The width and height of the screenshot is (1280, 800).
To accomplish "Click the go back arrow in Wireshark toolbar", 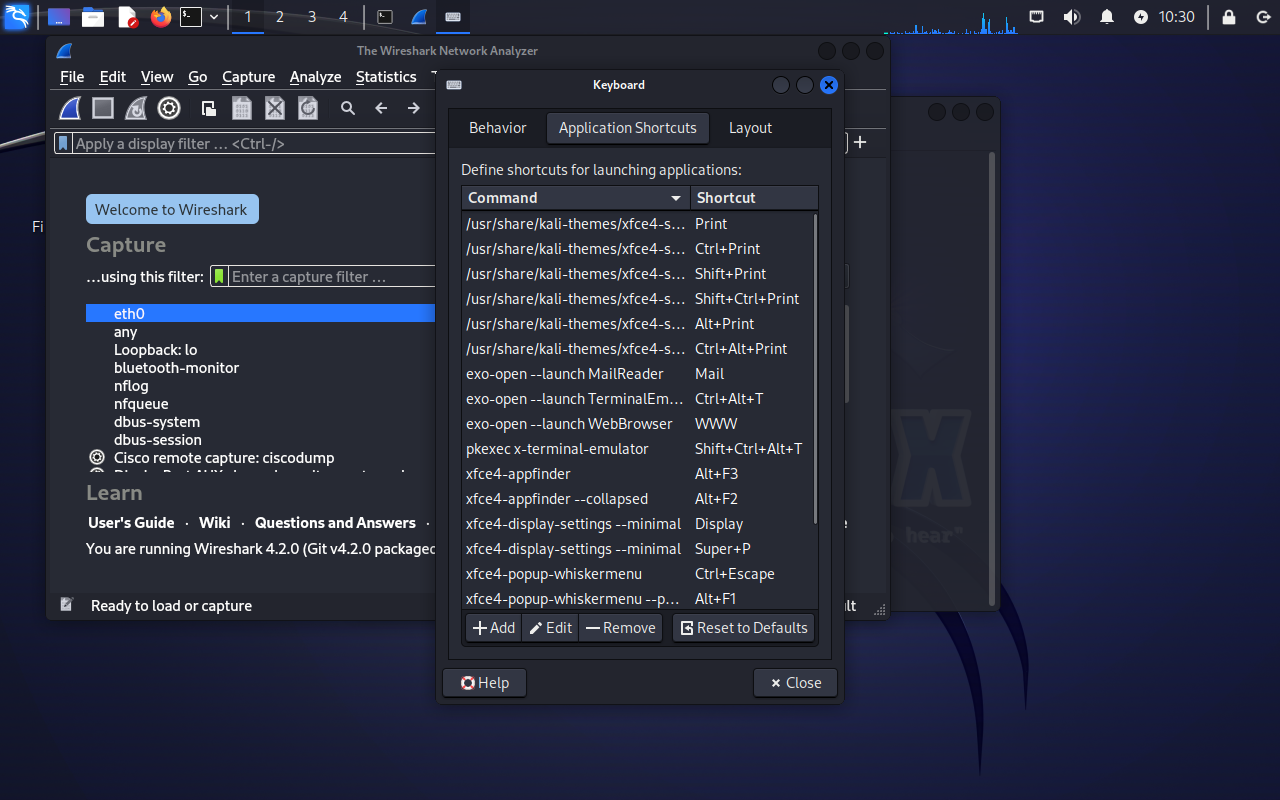I will (381, 108).
